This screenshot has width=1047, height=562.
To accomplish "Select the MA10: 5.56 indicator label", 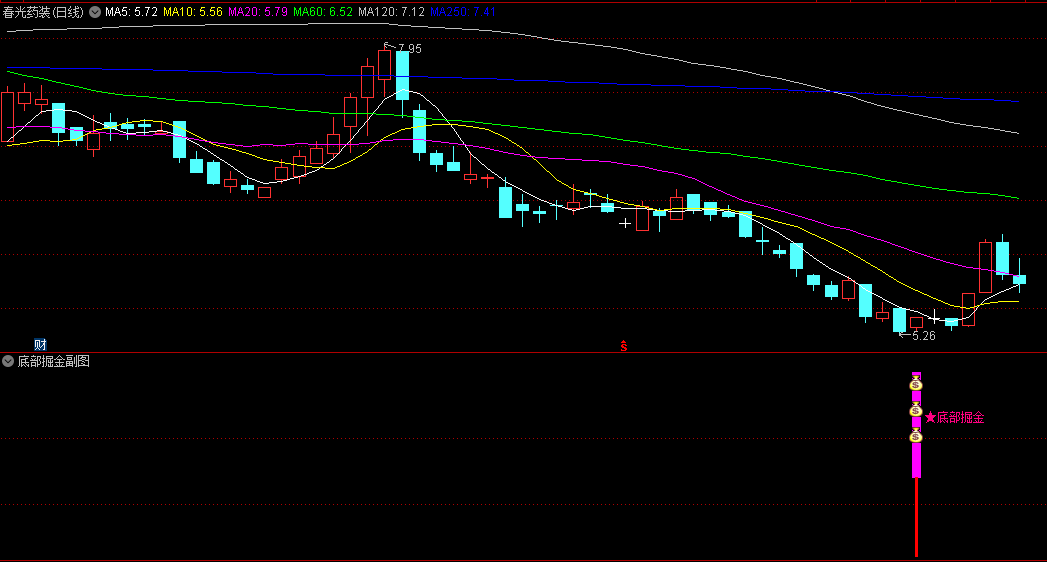I will tap(193, 12).
